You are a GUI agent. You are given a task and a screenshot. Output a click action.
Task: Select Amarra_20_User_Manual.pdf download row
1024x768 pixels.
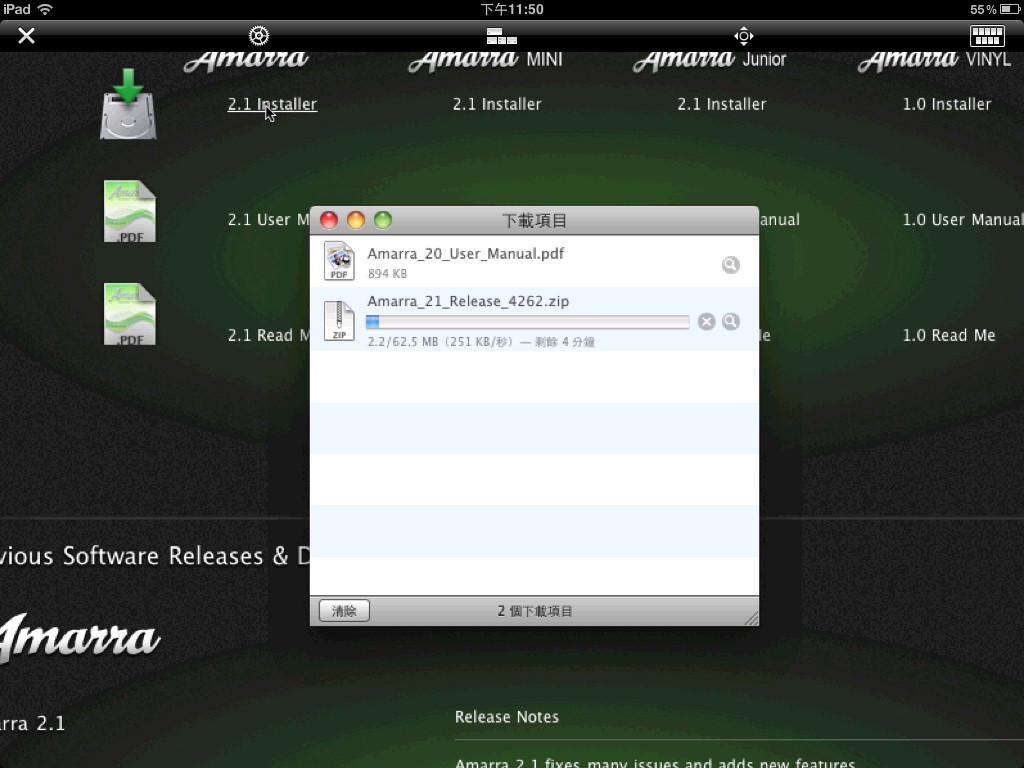coord(534,261)
